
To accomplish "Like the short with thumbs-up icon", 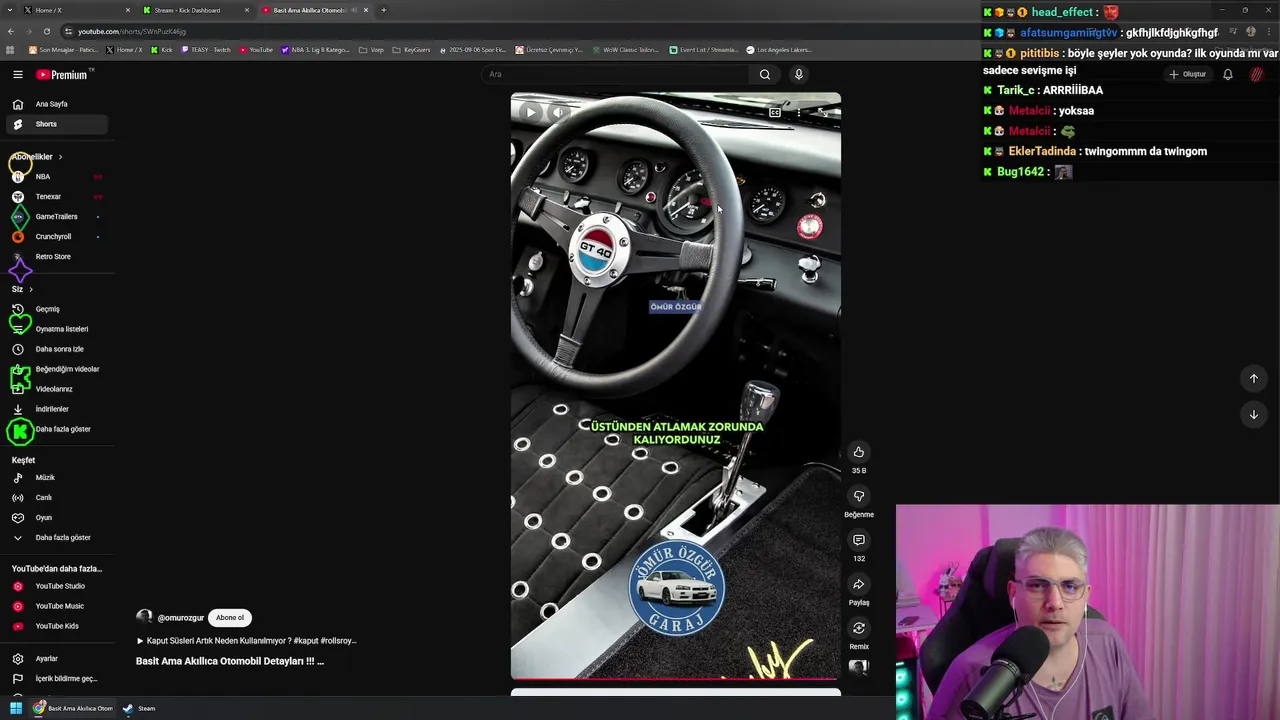I will [859, 452].
